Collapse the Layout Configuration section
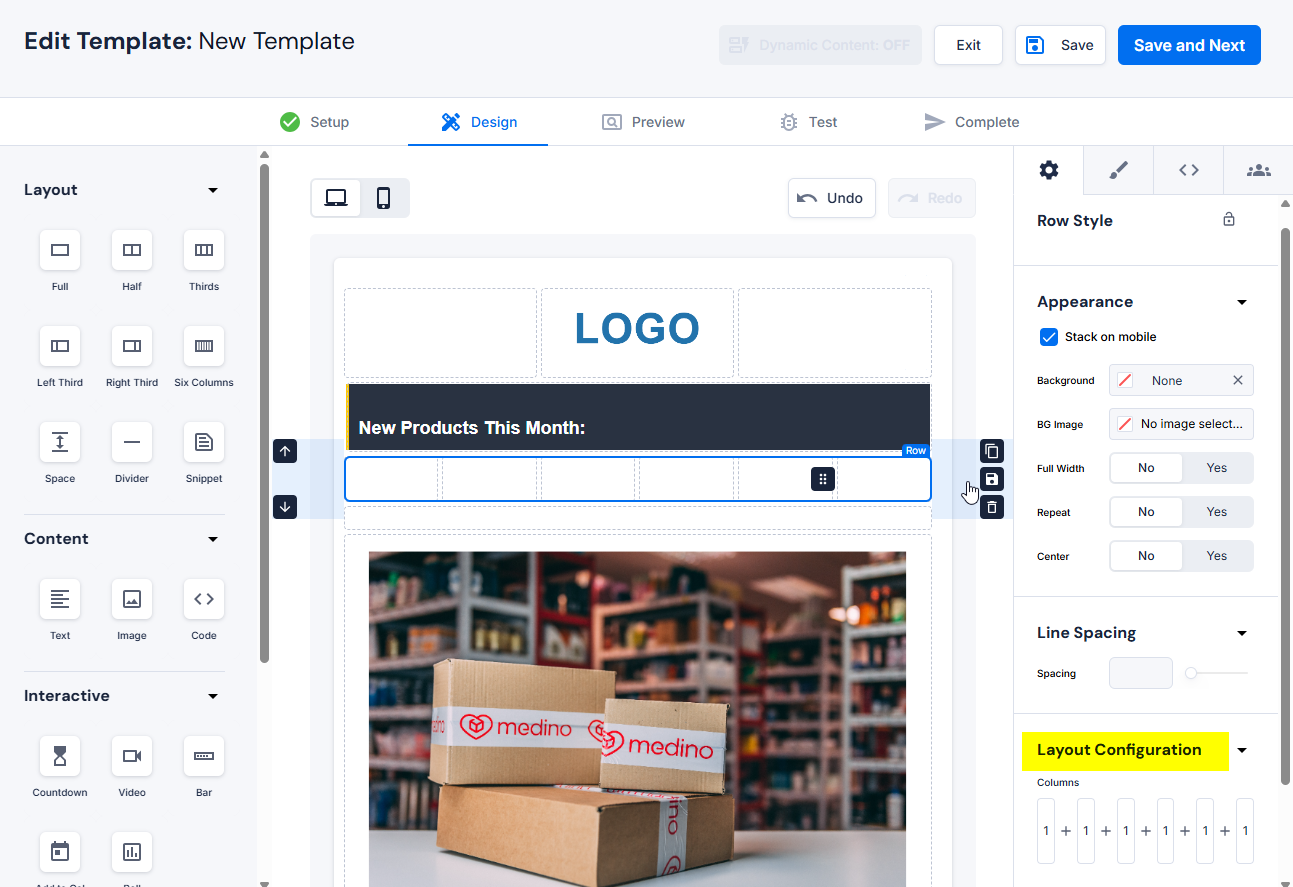The image size is (1293, 887). coord(1242,750)
